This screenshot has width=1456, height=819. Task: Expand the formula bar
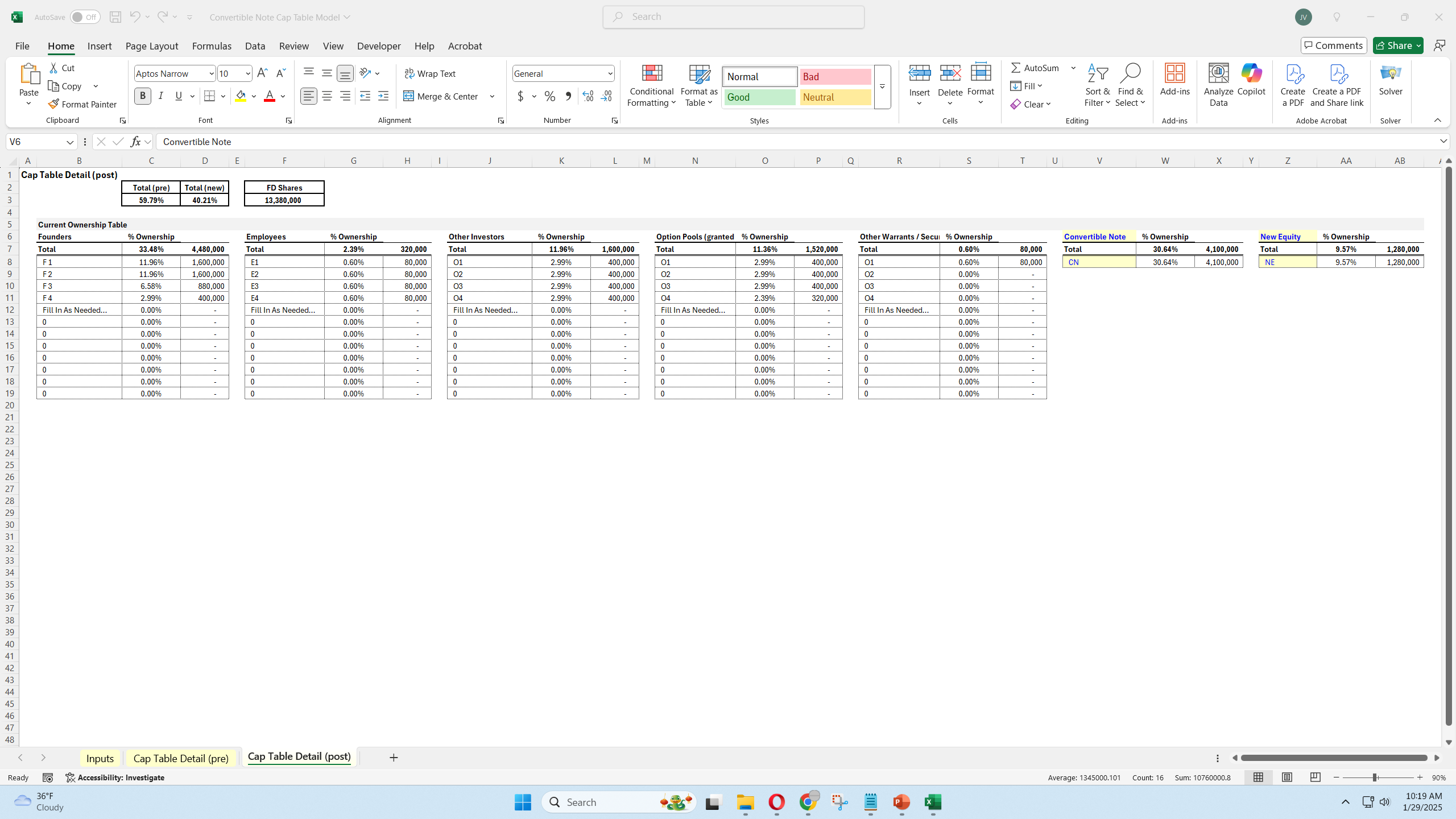pyautogui.click(x=1443, y=141)
